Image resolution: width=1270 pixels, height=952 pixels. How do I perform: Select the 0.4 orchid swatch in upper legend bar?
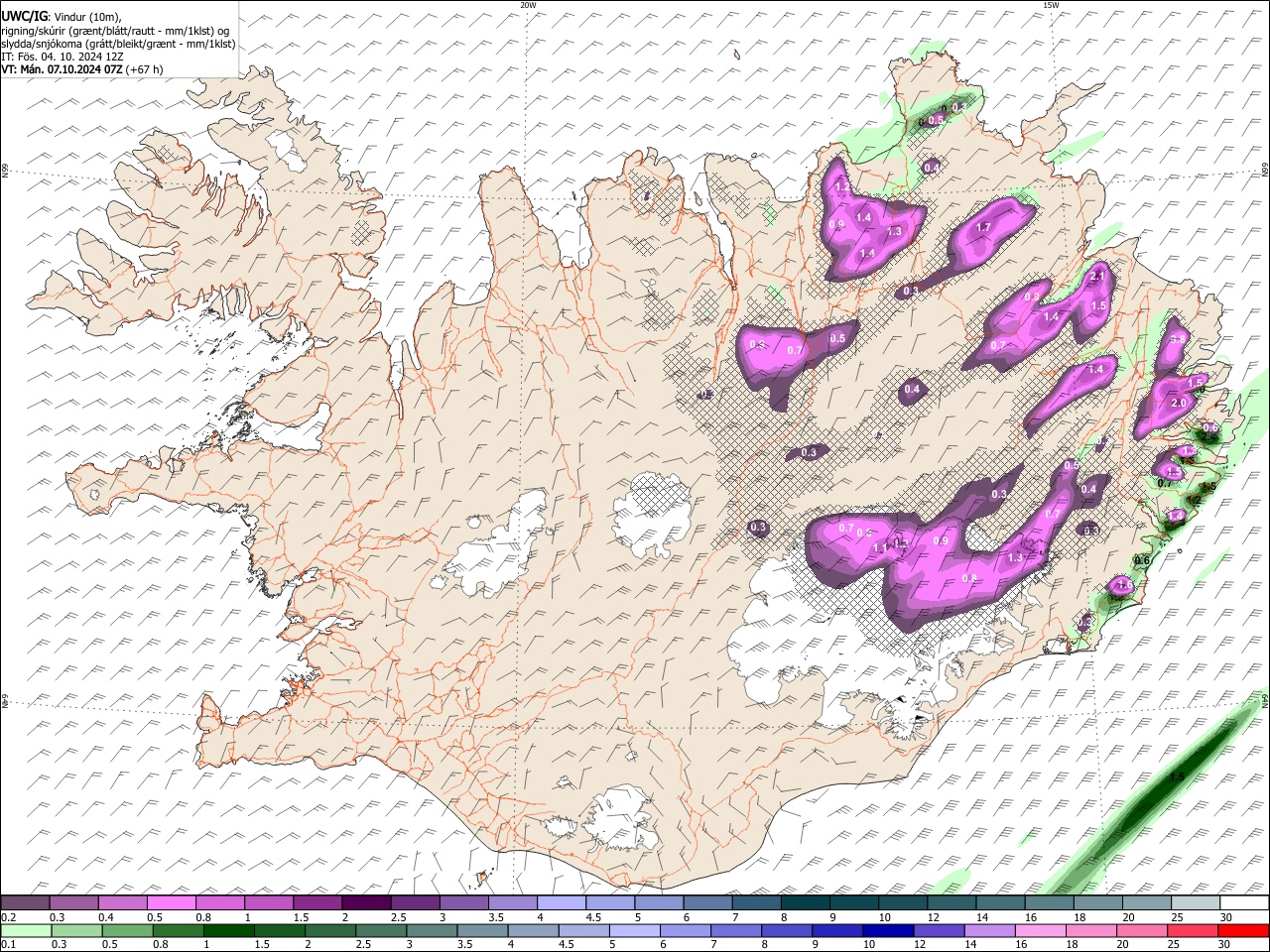(x=122, y=903)
